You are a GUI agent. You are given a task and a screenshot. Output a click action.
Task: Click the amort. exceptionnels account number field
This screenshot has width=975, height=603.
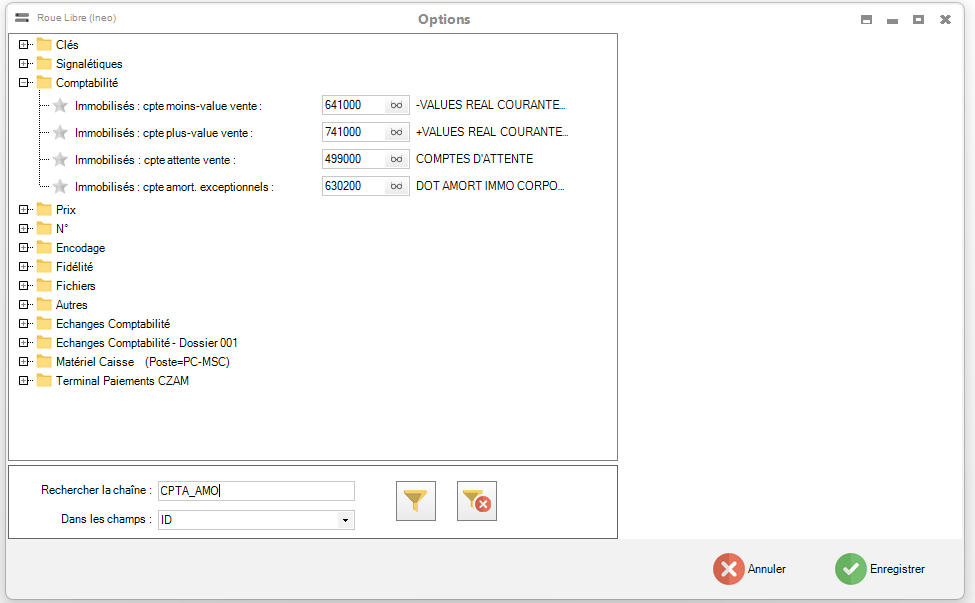[x=353, y=186]
